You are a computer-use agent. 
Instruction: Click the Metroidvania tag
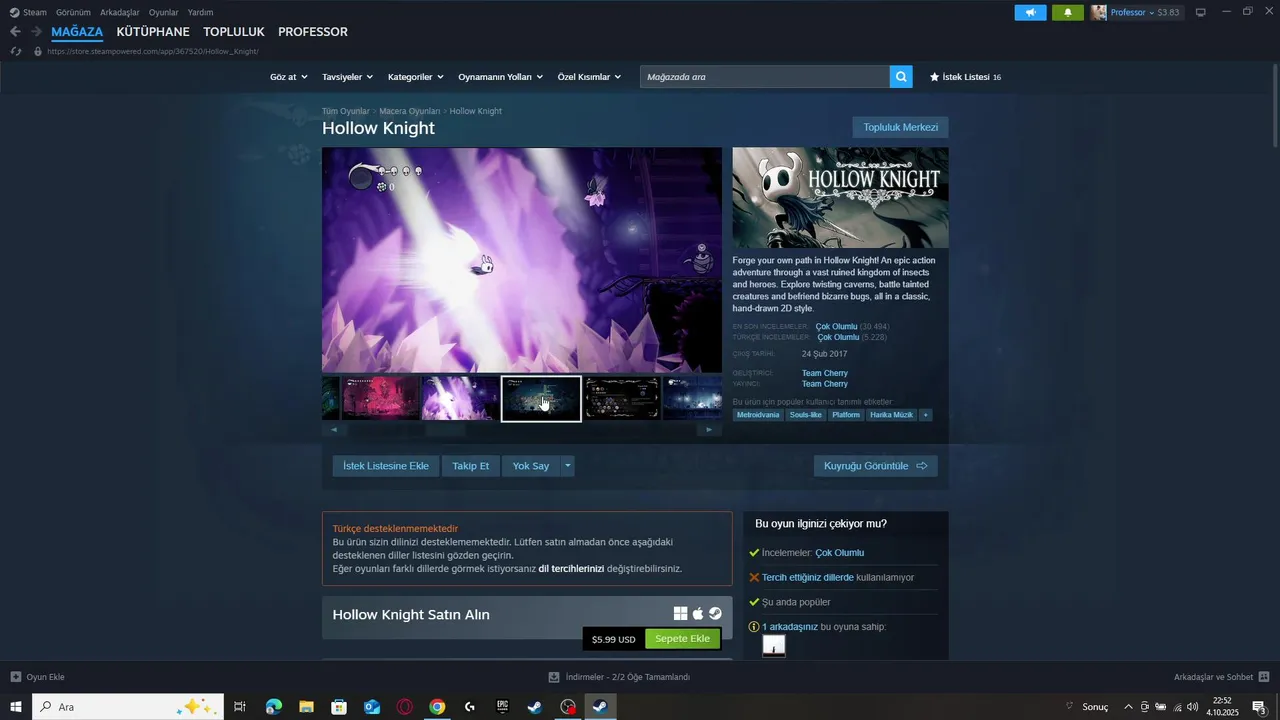click(x=758, y=414)
